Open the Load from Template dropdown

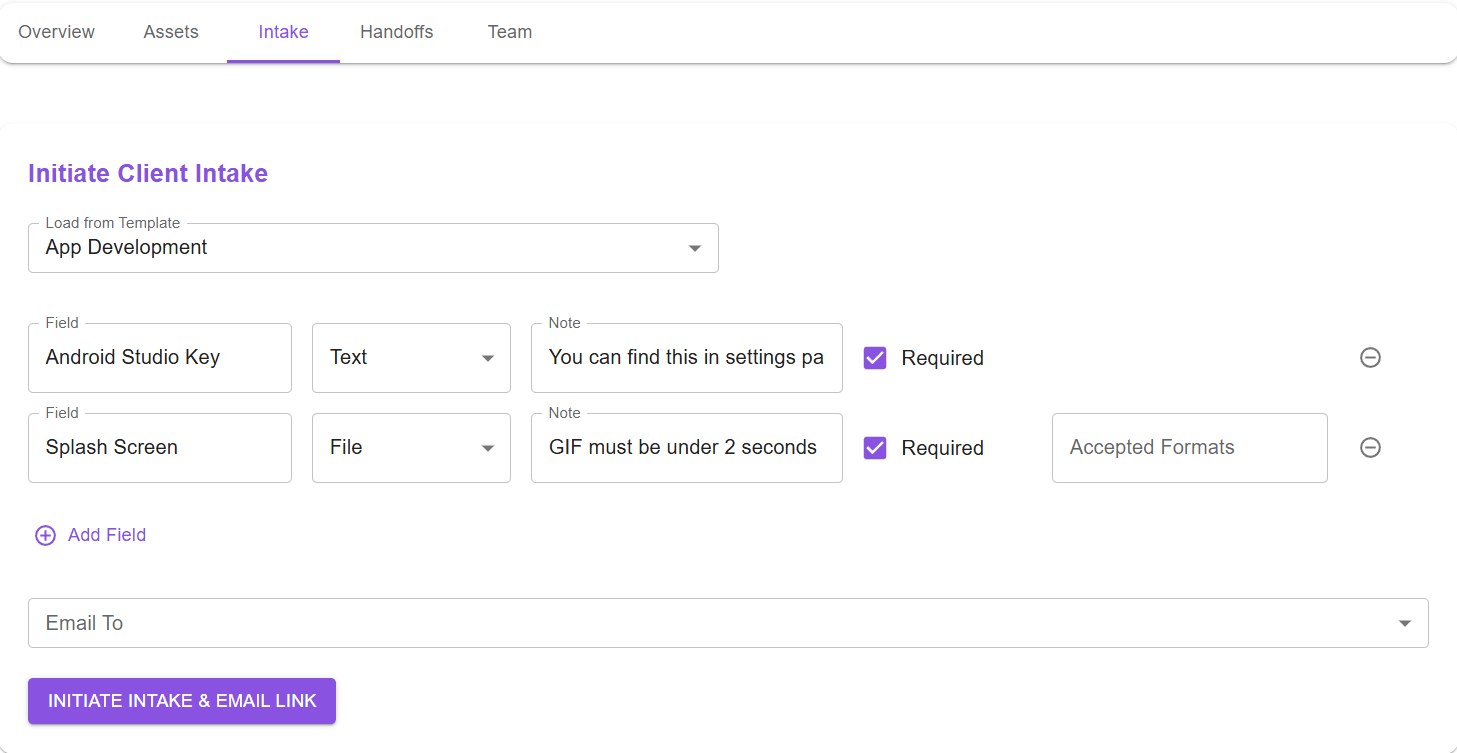click(694, 247)
